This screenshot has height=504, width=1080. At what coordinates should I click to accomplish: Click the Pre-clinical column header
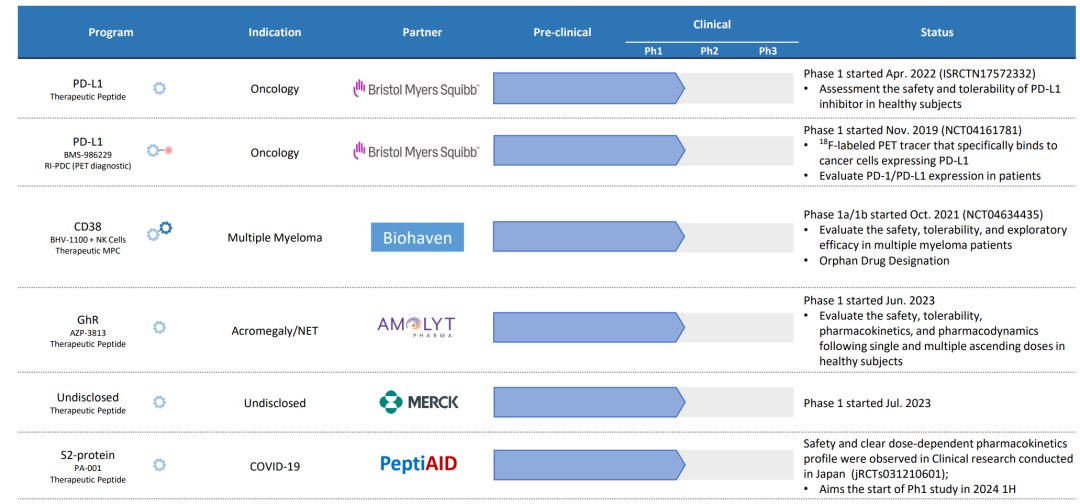click(x=562, y=33)
